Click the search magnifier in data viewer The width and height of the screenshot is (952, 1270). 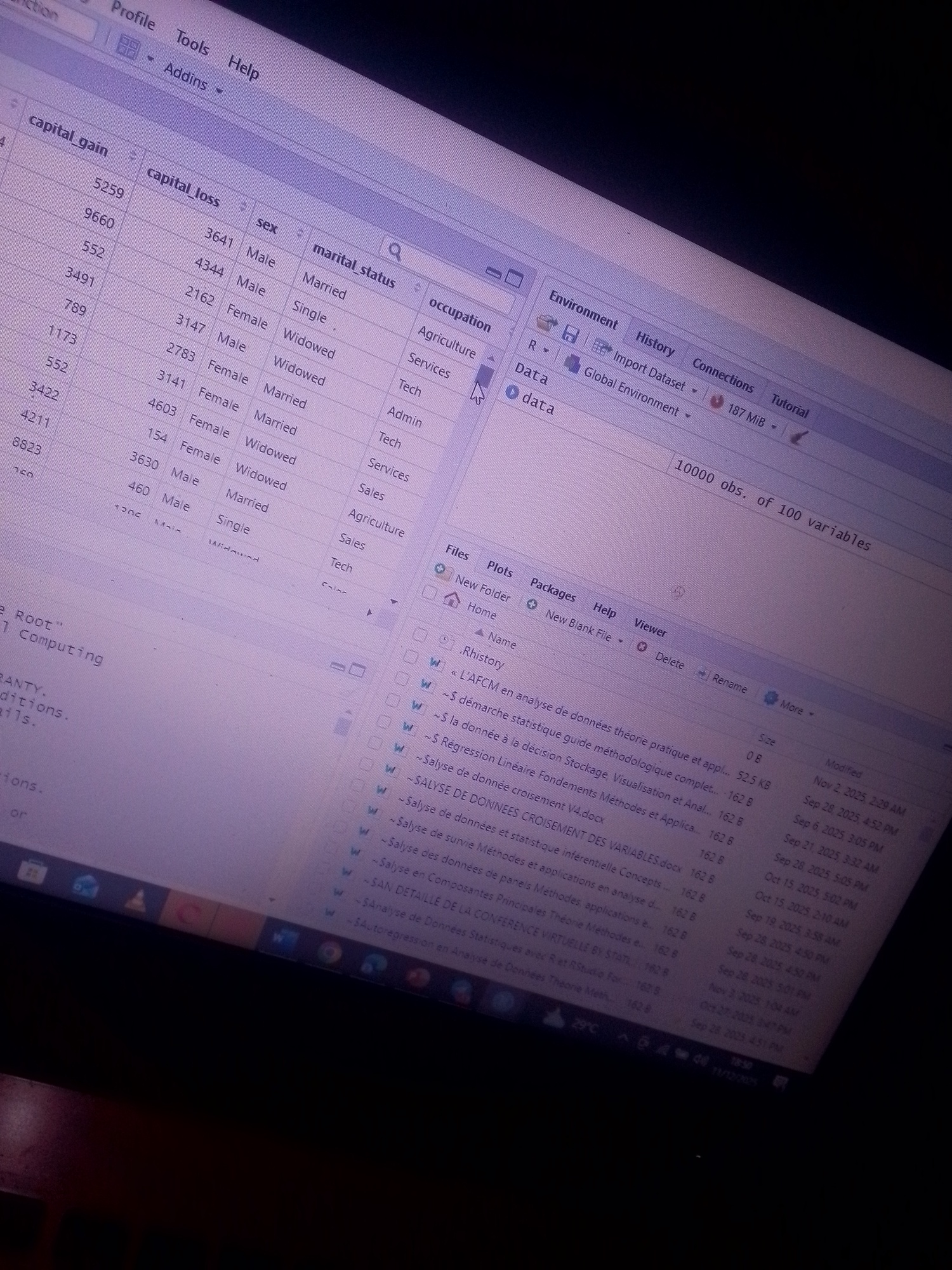coord(394,252)
